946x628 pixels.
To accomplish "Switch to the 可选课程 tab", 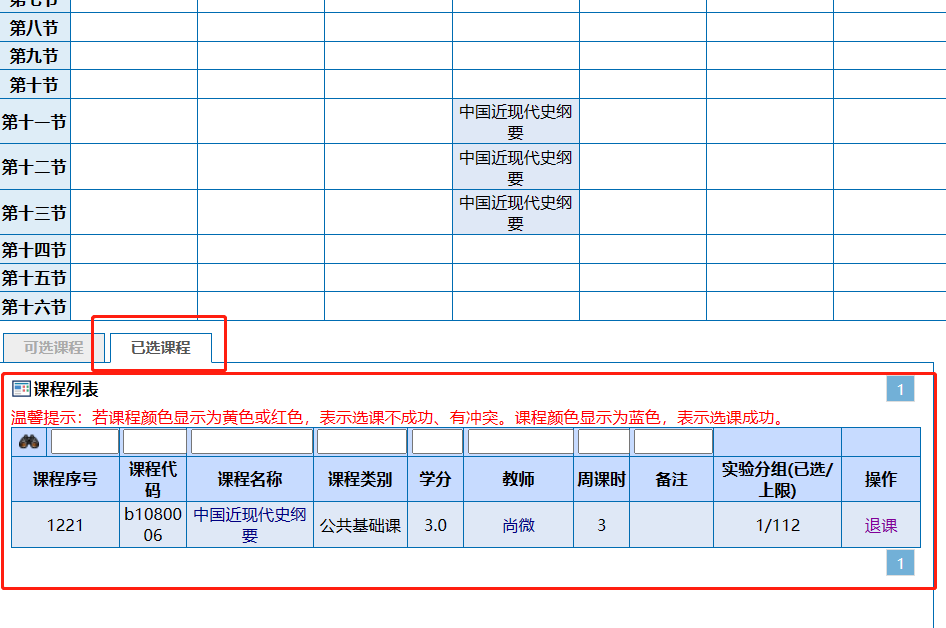I will click(54, 347).
